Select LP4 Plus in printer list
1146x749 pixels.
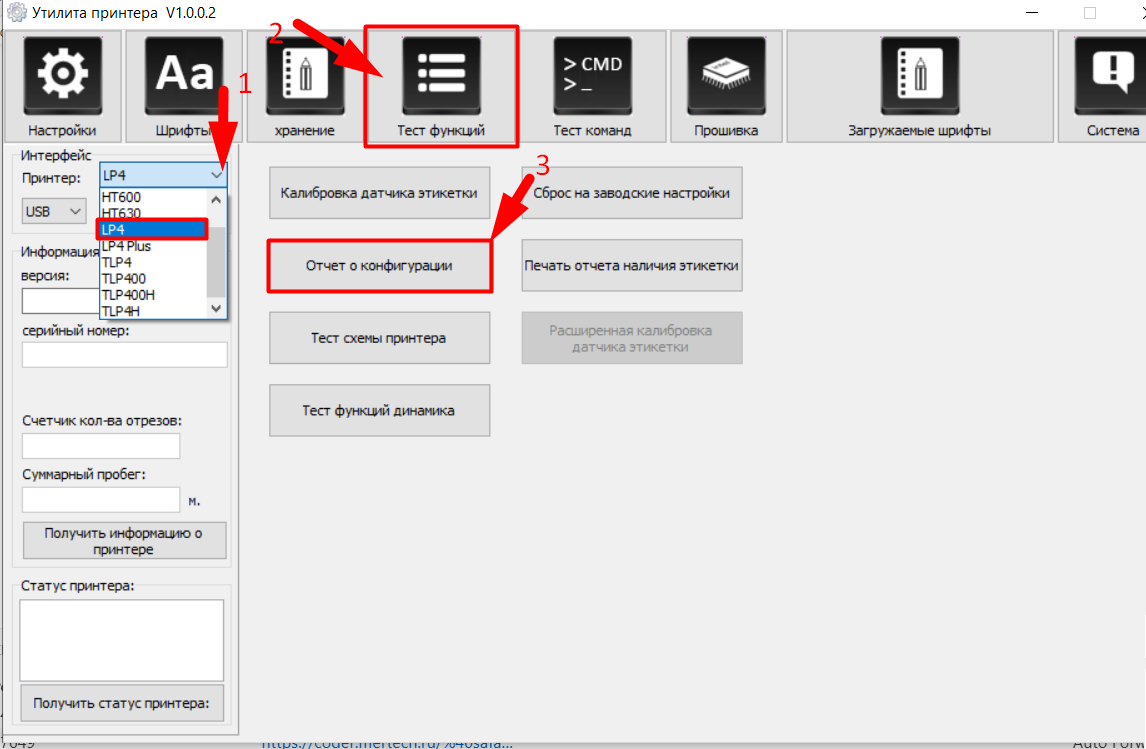pyautogui.click(x=126, y=246)
